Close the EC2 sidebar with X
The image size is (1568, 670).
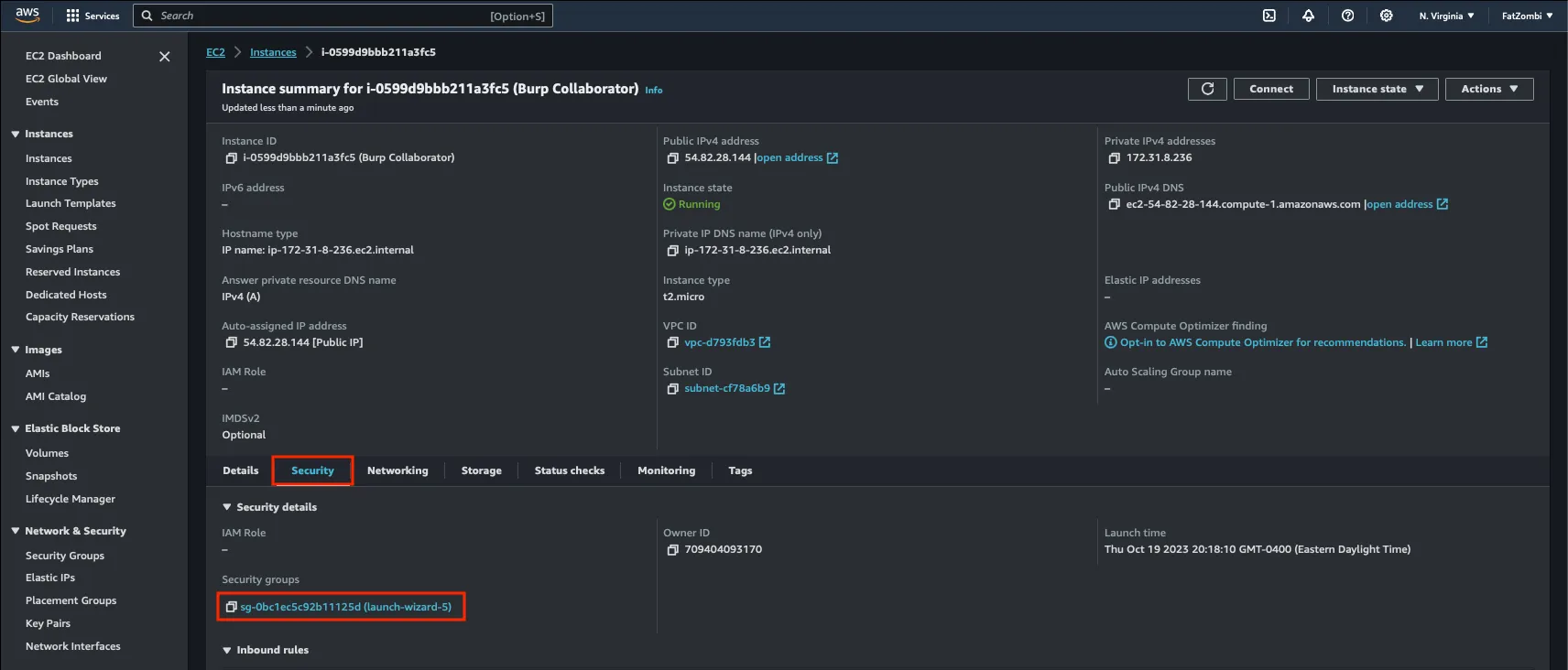(165, 57)
